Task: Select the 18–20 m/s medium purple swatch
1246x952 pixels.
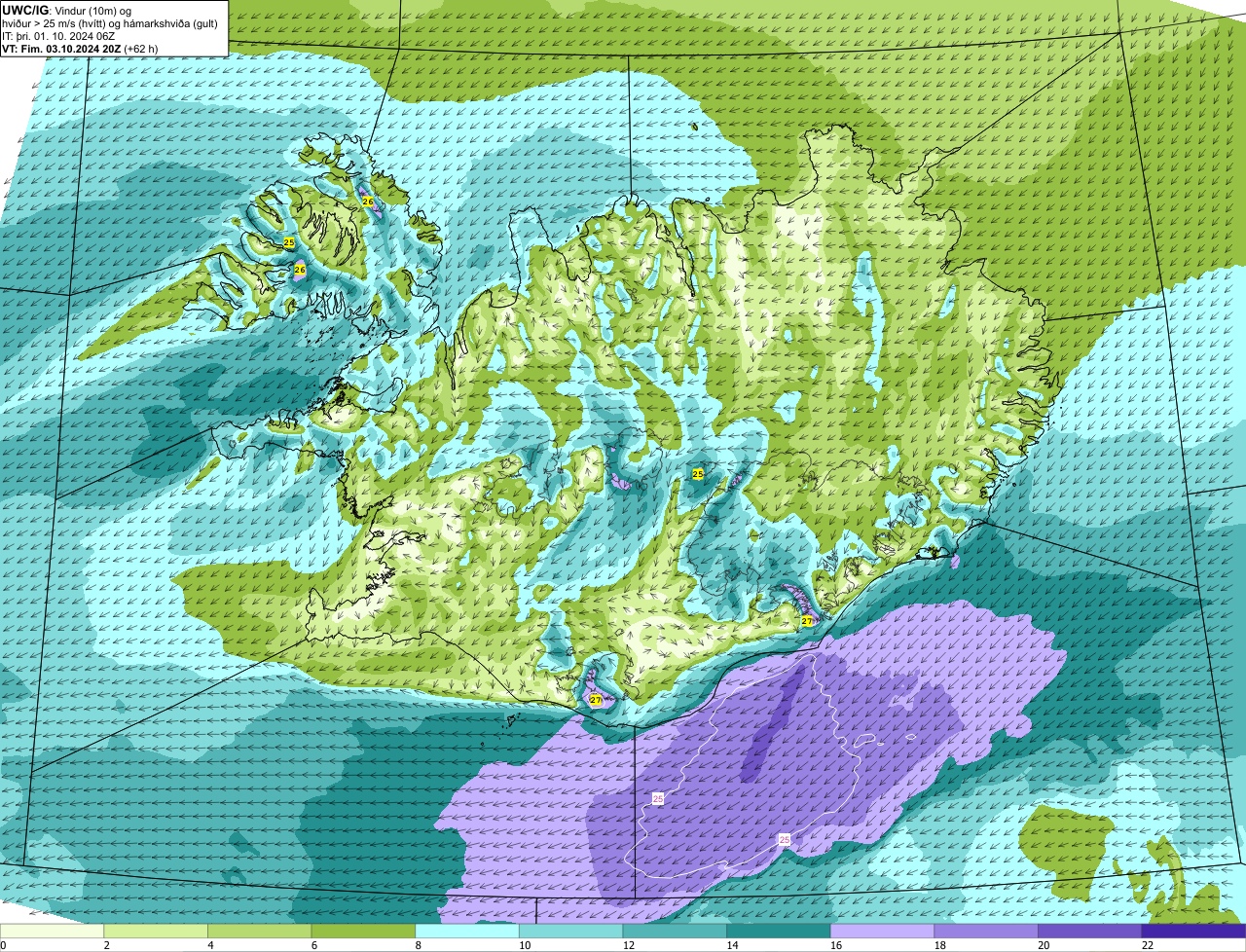Action: (x=986, y=931)
